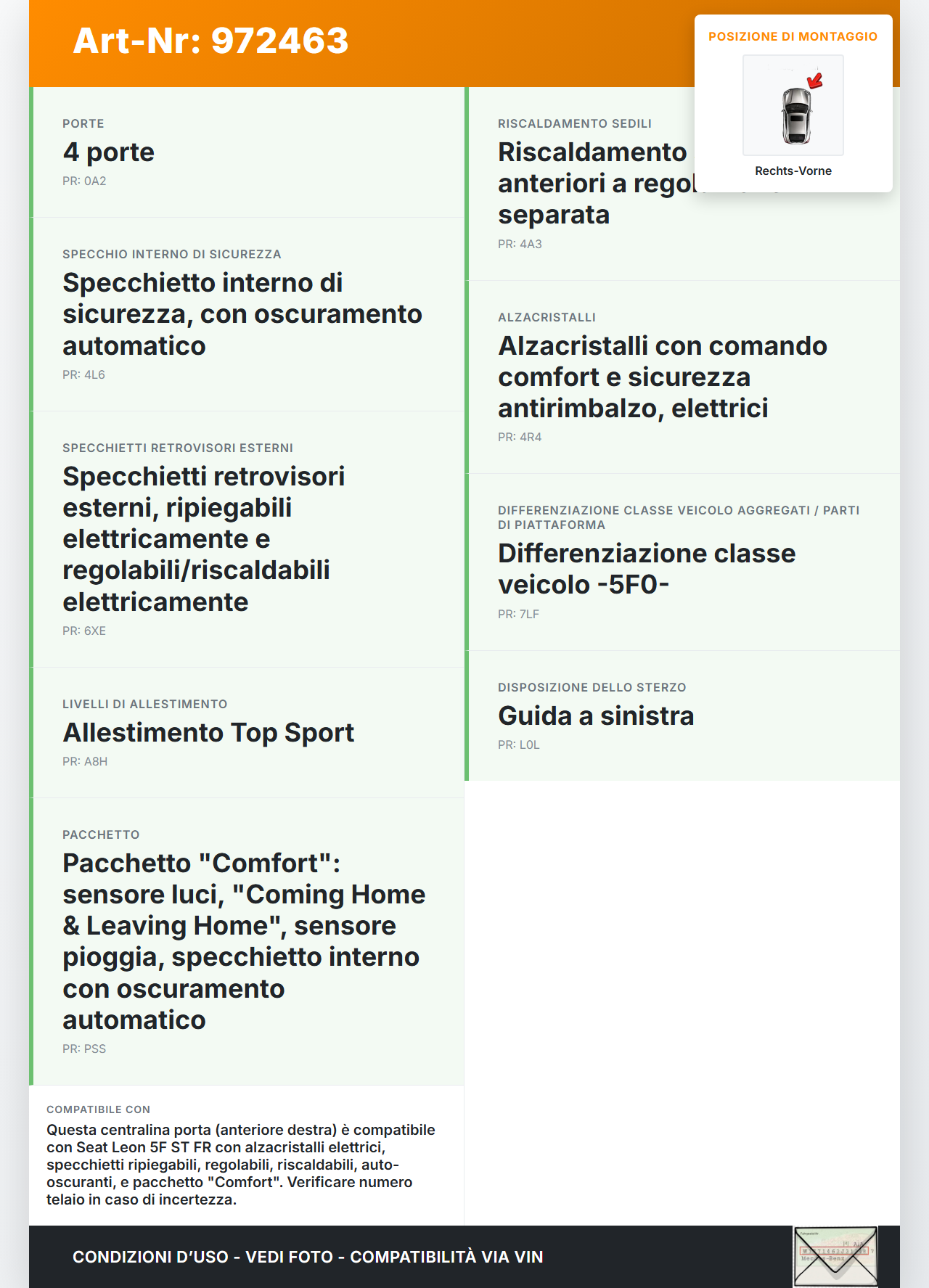Click the envelope icon in the footer
929x1288 pixels.
tap(835, 1257)
